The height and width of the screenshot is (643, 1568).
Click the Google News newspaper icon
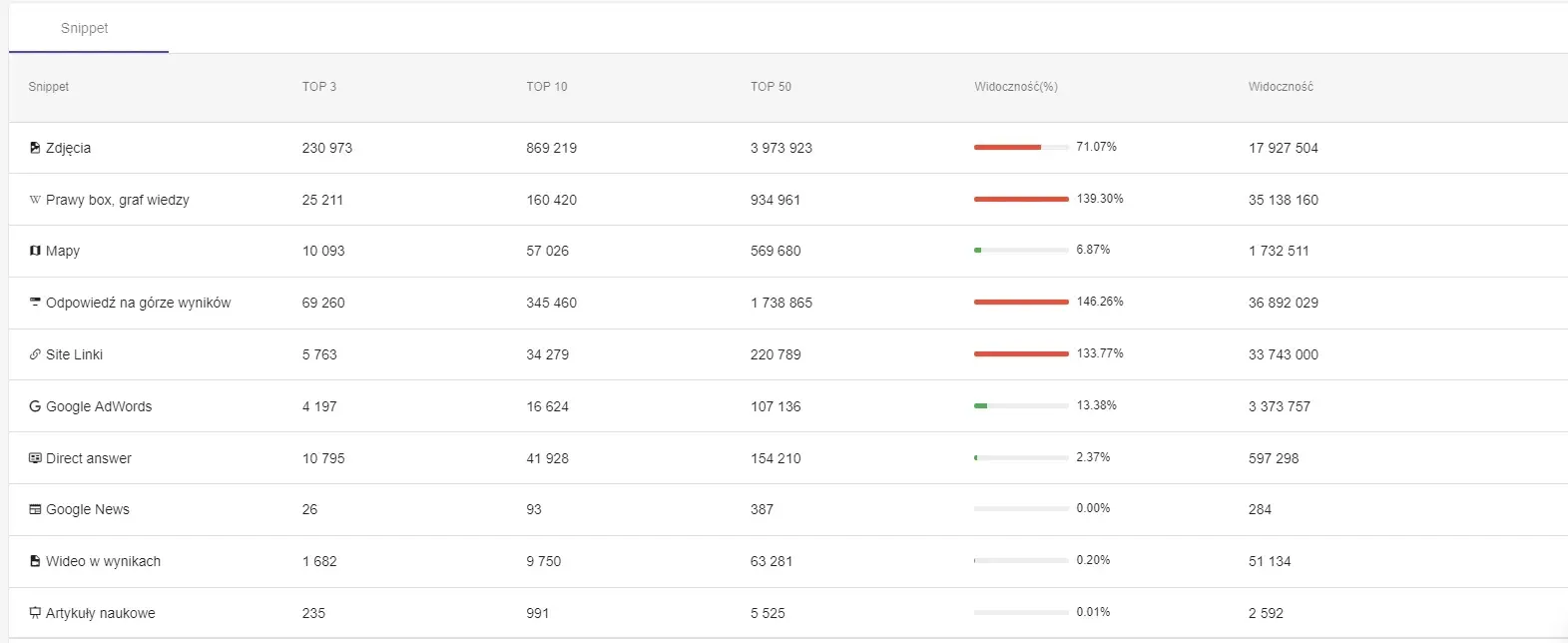pyautogui.click(x=35, y=509)
